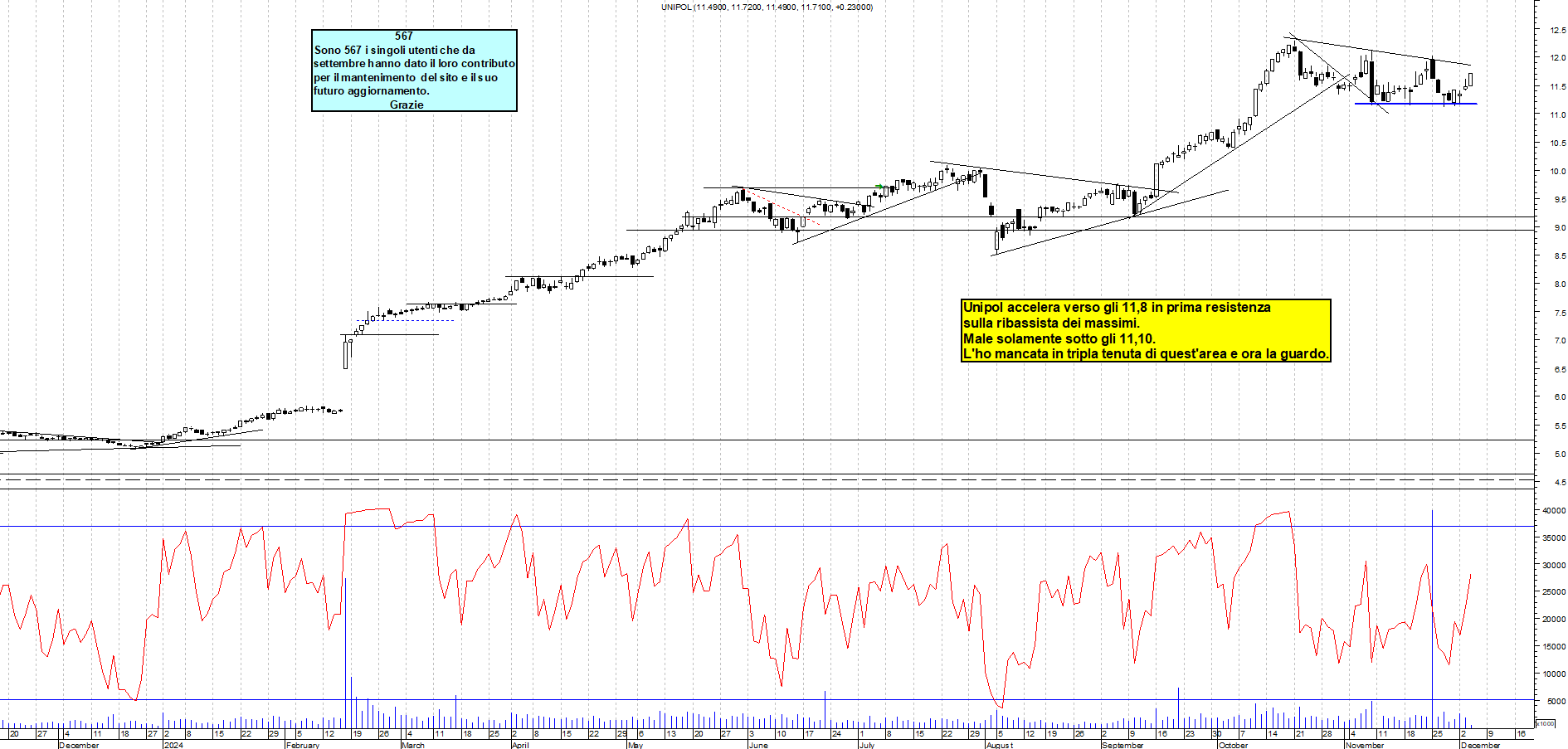This screenshot has width=1568, height=749.
Task: Click the October month label
Action: point(1234,745)
